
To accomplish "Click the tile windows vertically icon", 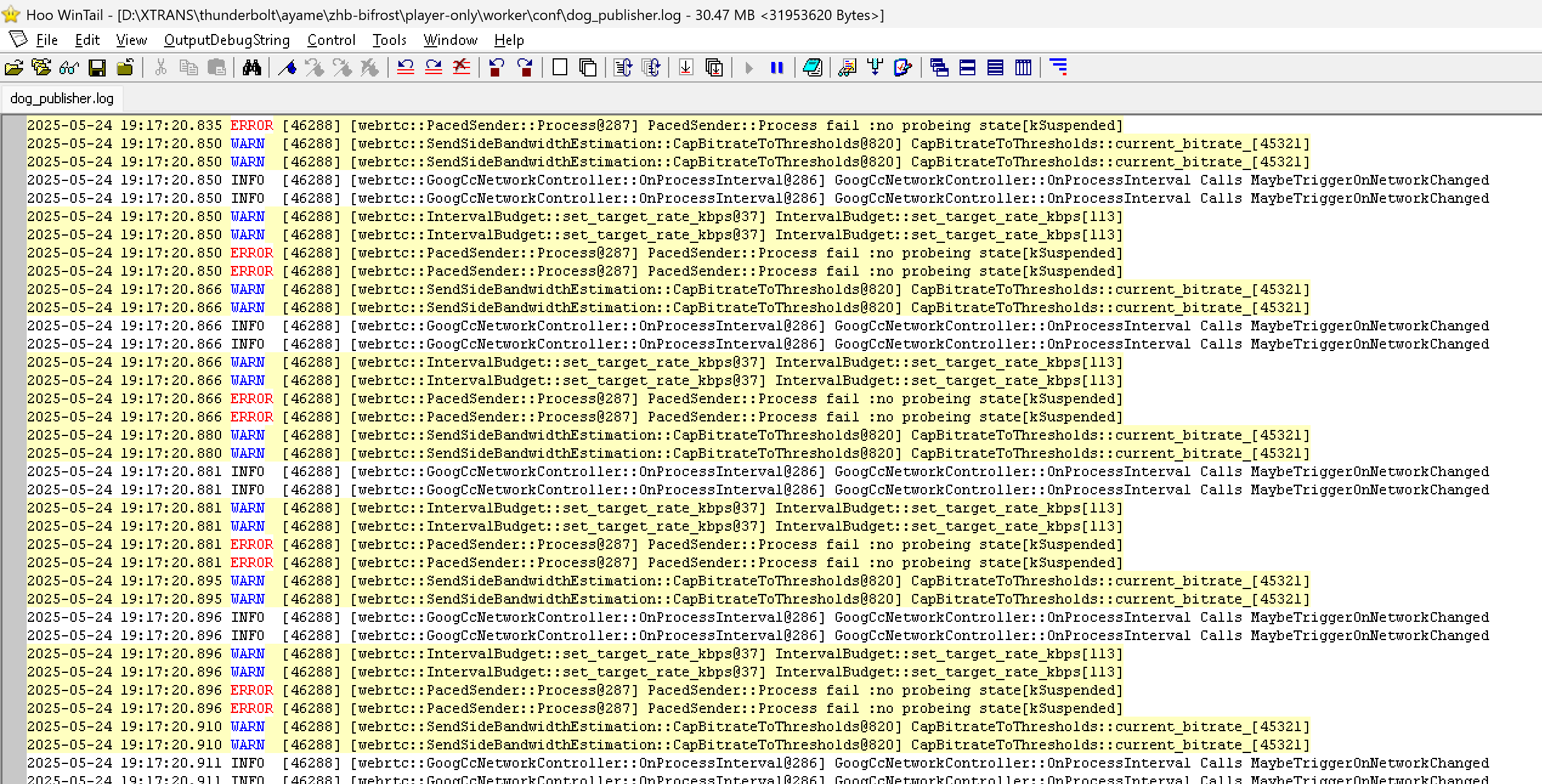I will [1023, 67].
